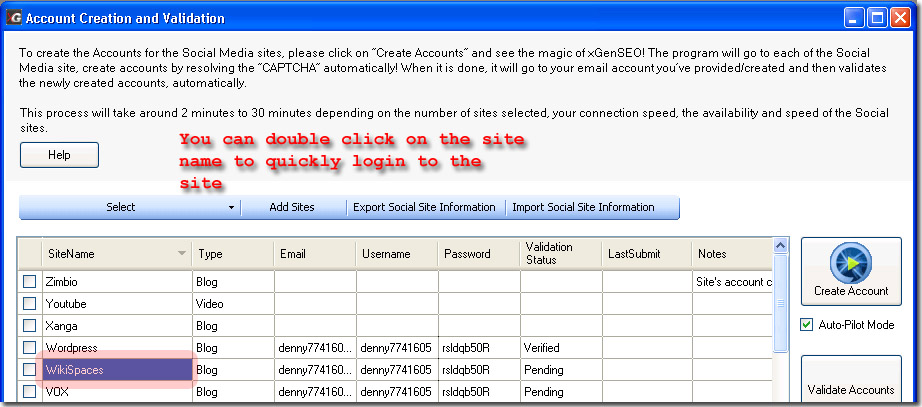The height and width of the screenshot is (407, 922).
Task: Tick the Xanga site checkbox
Action: [30, 326]
